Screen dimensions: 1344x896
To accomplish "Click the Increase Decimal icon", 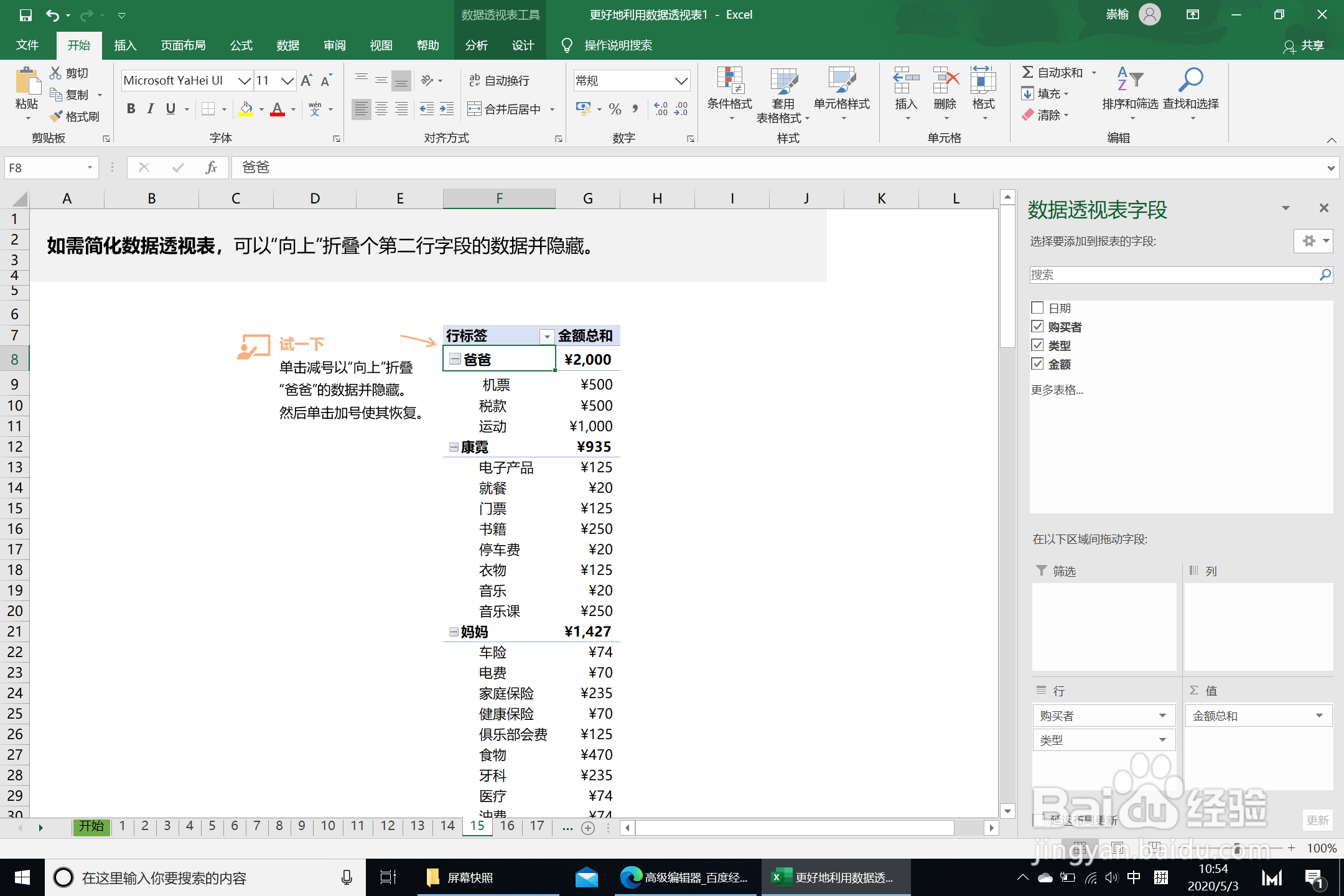I will click(x=661, y=109).
